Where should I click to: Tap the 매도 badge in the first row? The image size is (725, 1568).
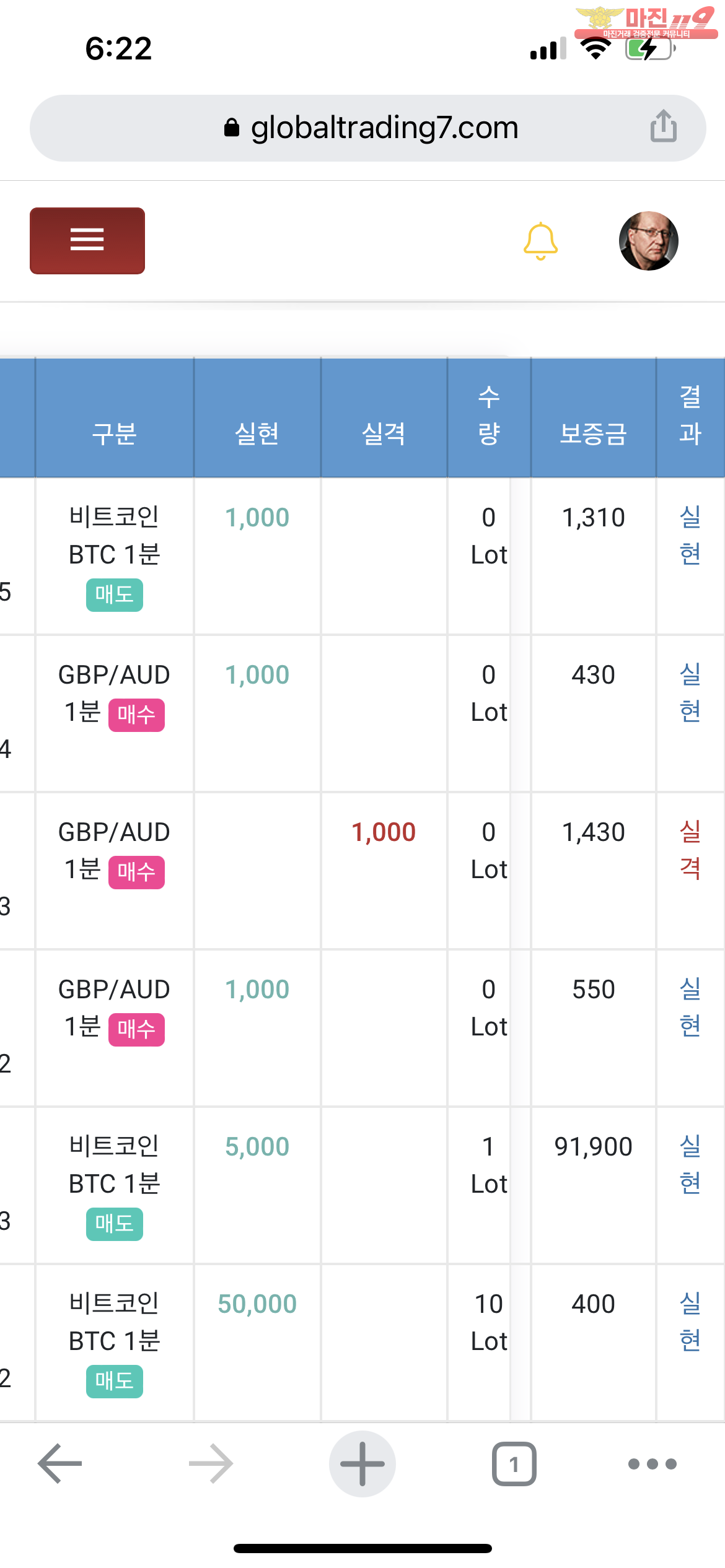115,595
